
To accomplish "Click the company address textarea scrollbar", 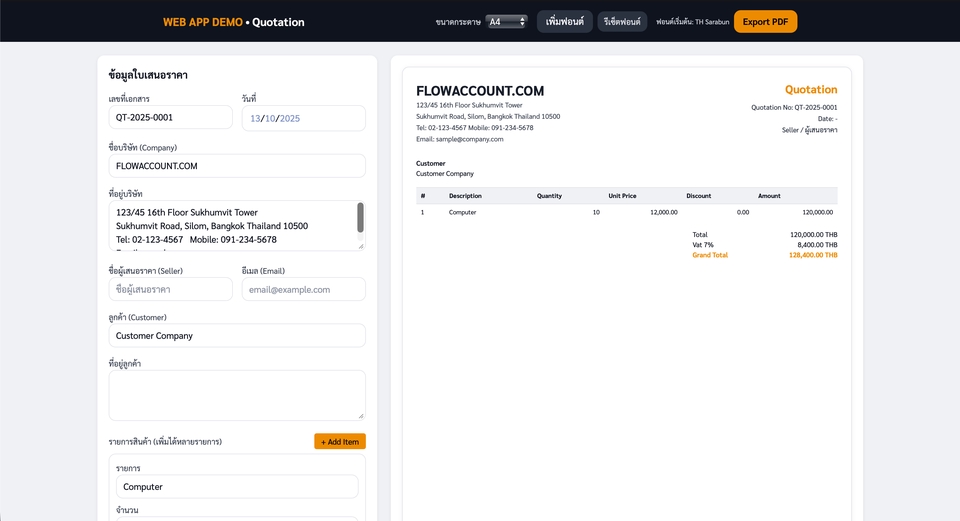I will point(361,218).
